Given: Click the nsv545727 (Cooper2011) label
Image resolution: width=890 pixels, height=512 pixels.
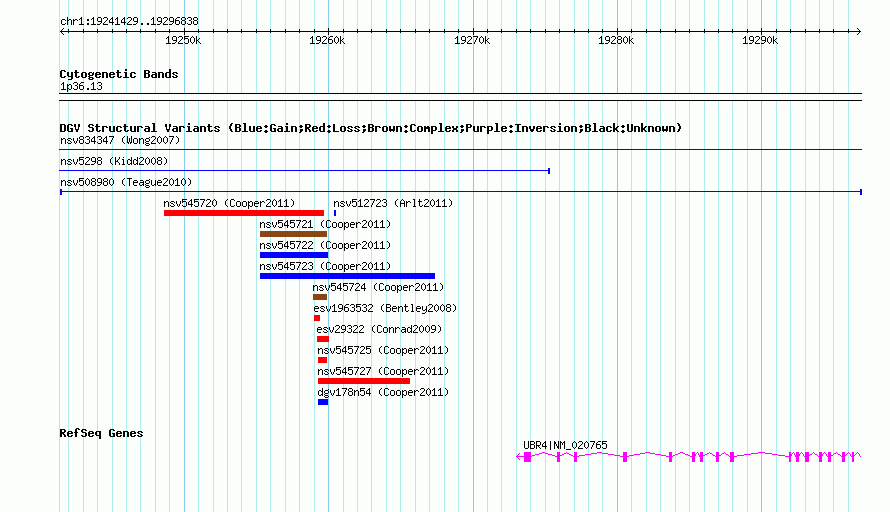Looking at the screenshot, I should (383, 371).
